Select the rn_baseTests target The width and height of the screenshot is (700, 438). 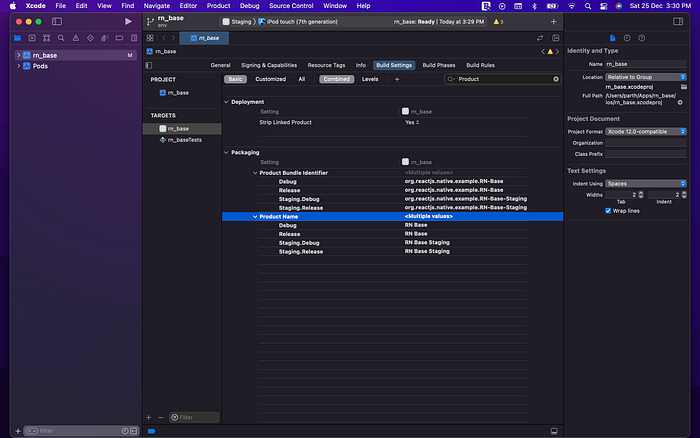(182, 140)
